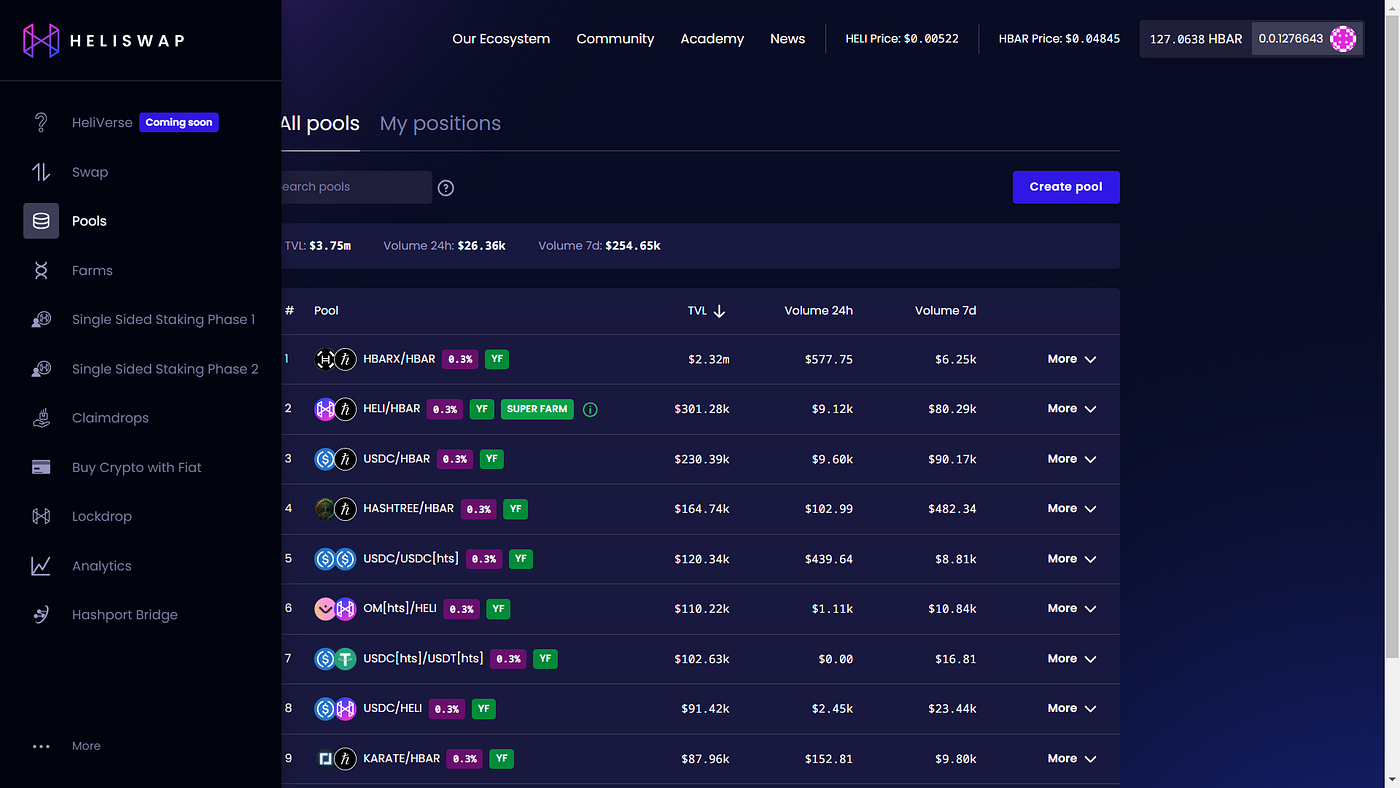Screen dimensions: 1400x788
Task: Expand More for USDC/HBAR pool
Action: point(1072,459)
